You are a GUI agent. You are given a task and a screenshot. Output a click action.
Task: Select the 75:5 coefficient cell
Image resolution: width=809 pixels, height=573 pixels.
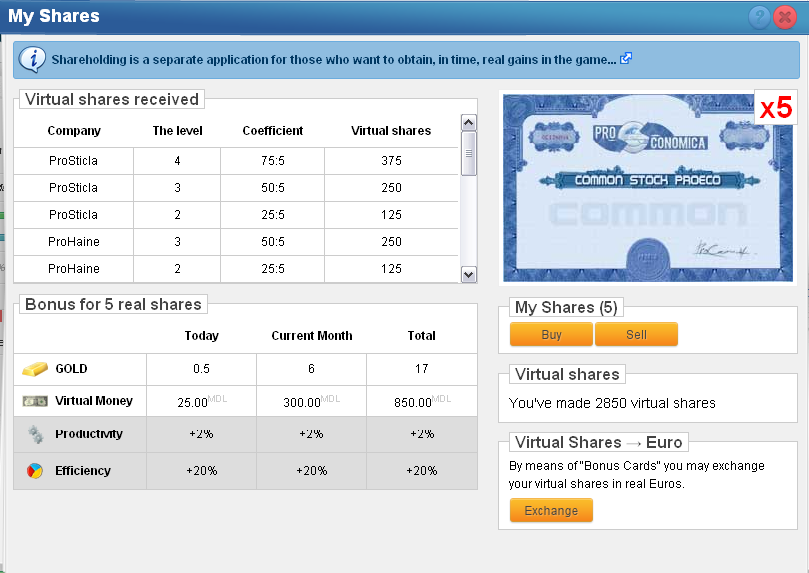point(272,161)
